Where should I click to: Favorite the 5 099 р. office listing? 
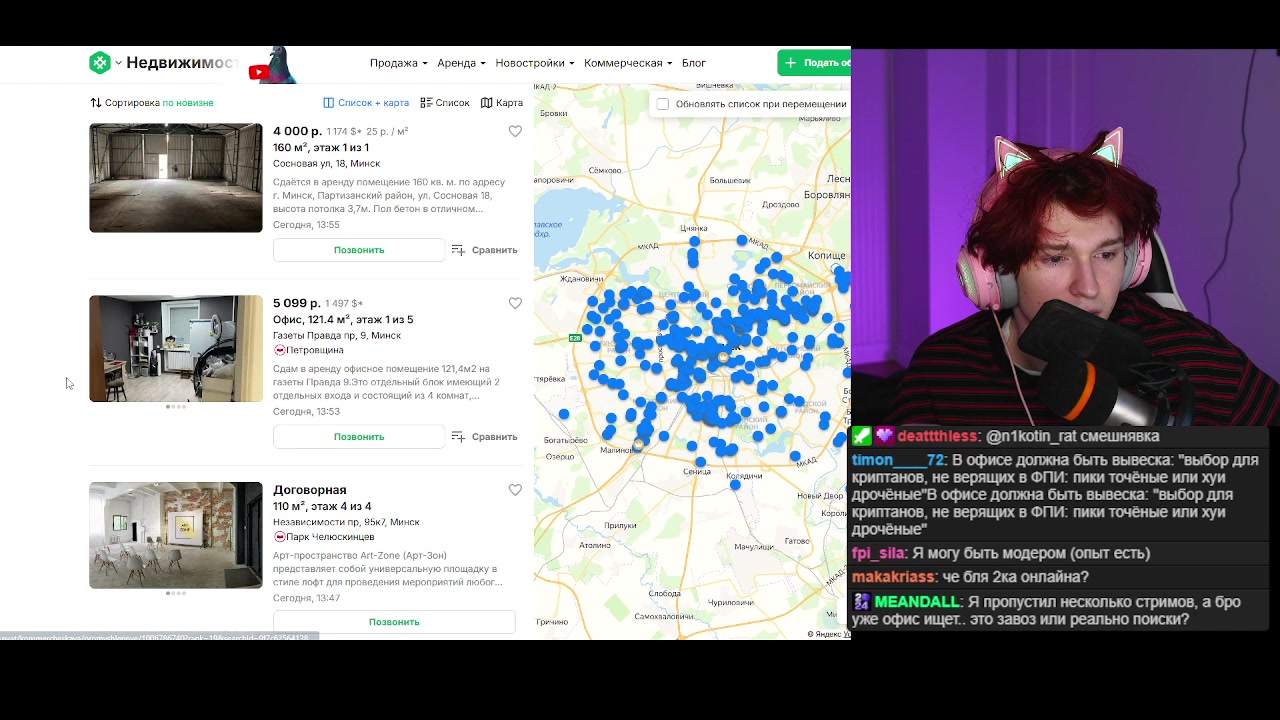515,303
